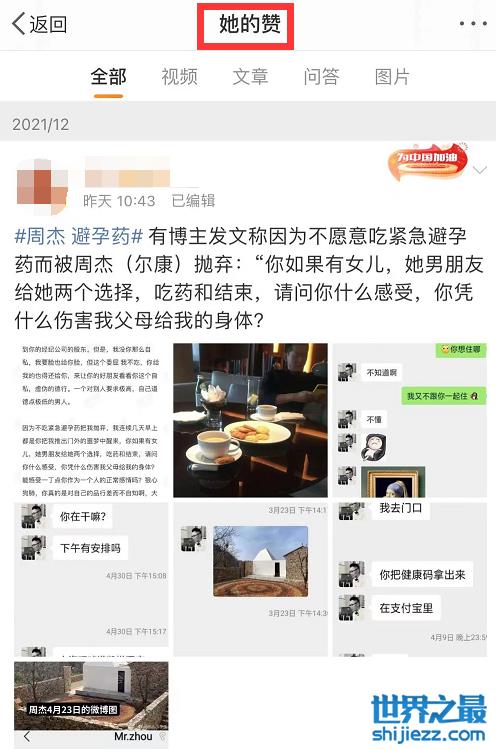Switch to the 视频 tab
The width and height of the screenshot is (496, 749).
179,76
